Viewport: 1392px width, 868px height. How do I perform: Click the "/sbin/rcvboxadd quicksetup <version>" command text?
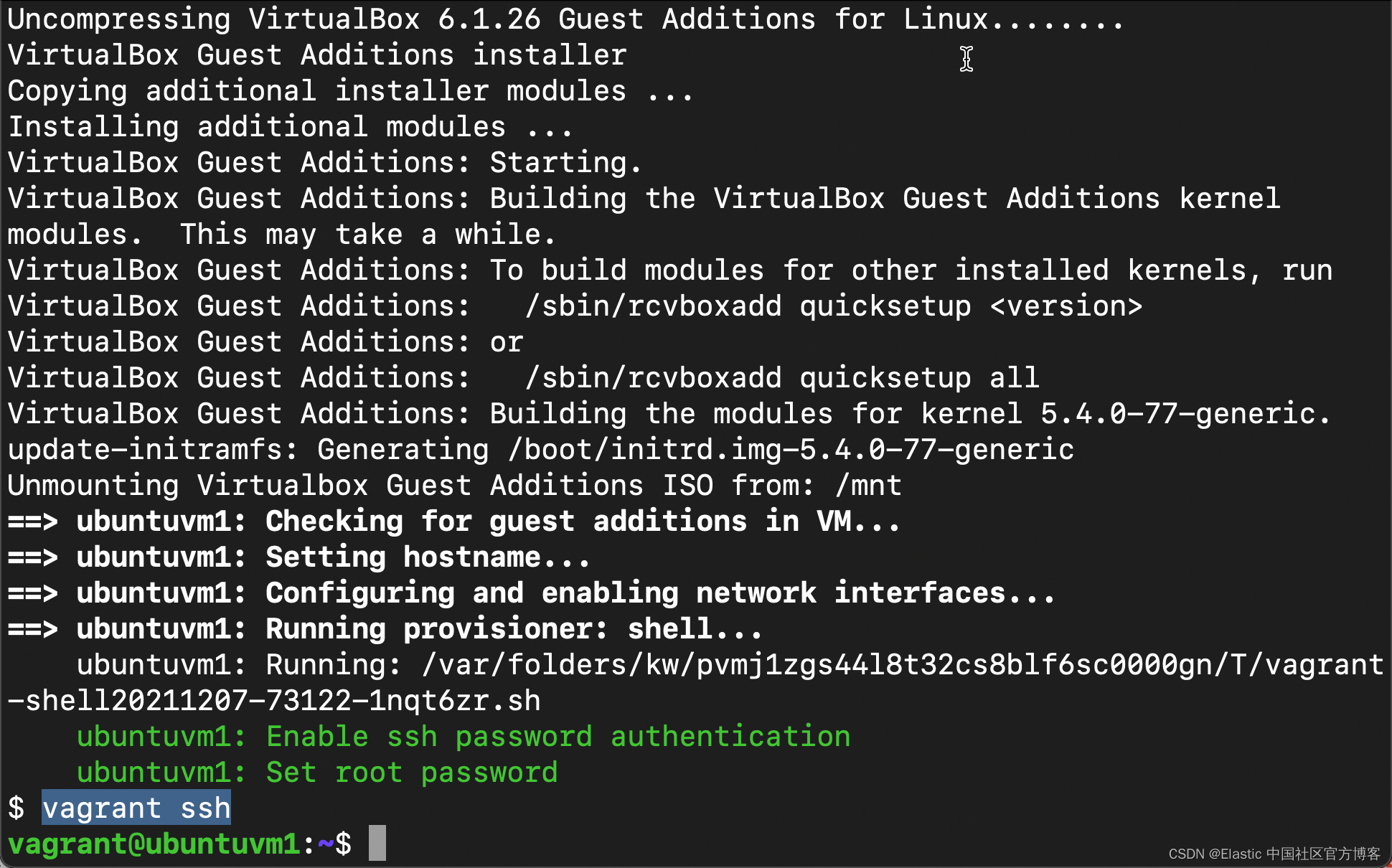point(834,306)
